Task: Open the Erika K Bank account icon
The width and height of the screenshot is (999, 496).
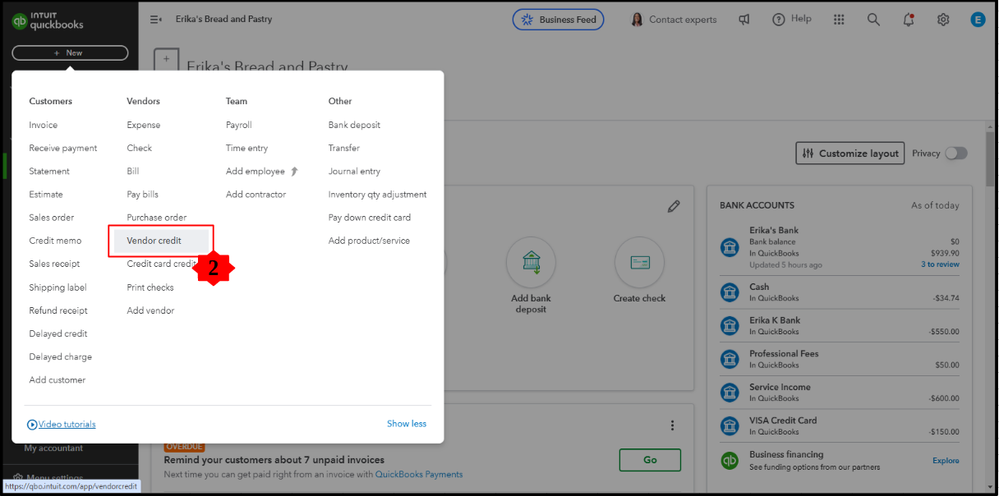Action: (729, 325)
